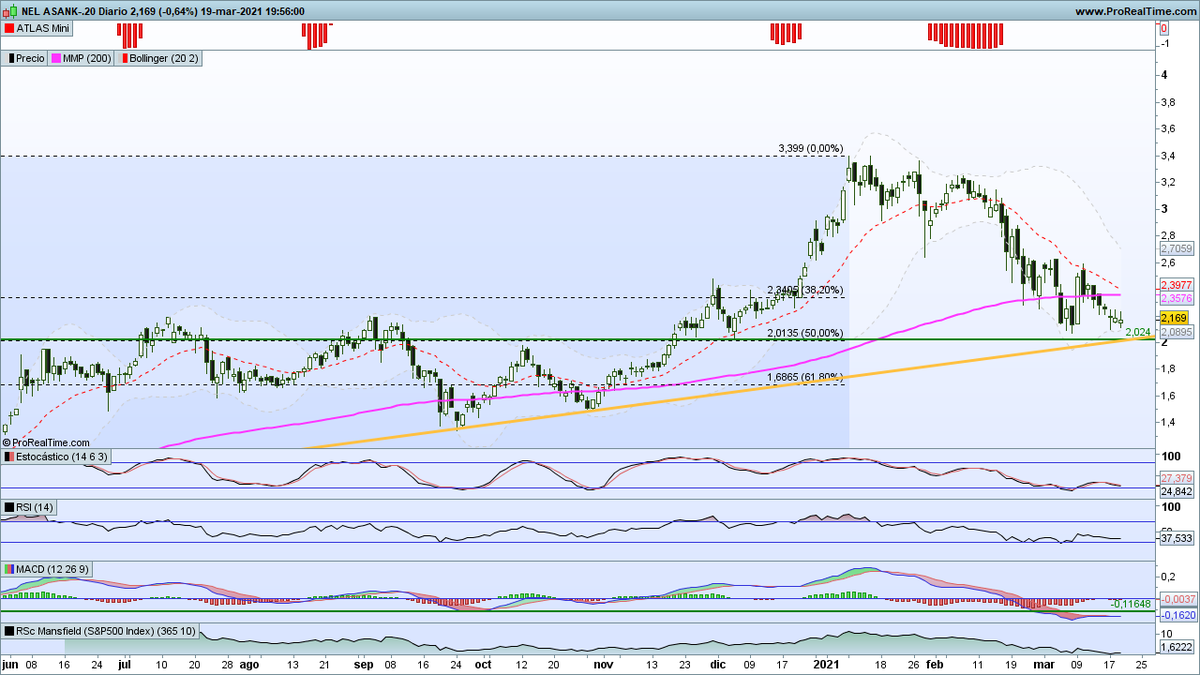Click the jul label on time axis
1200x675 pixels.
(126, 663)
